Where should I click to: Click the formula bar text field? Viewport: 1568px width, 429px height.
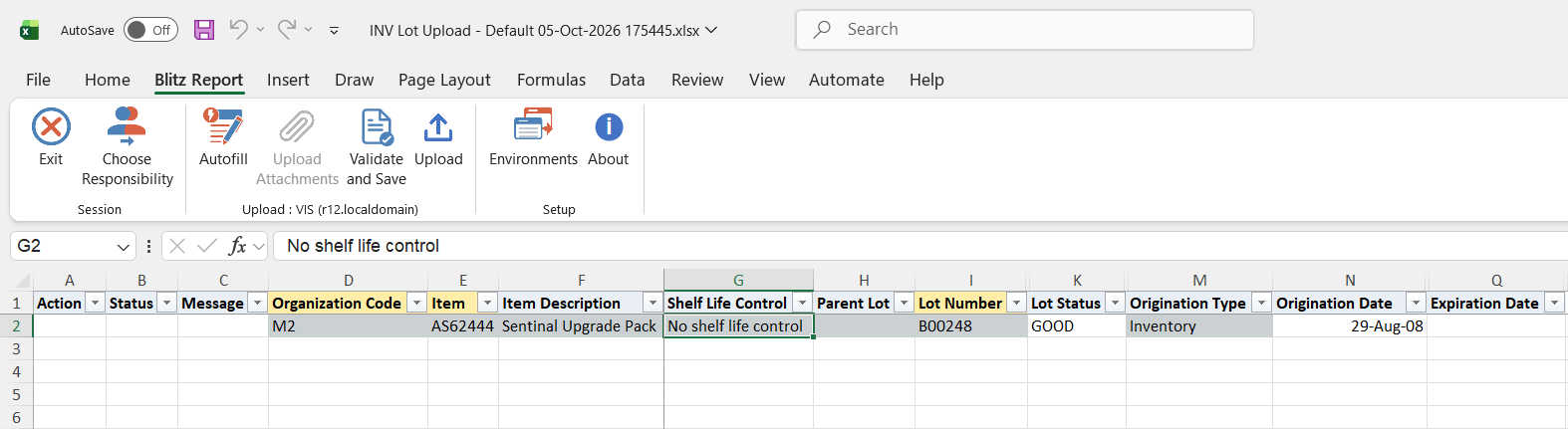pyautogui.click(x=920, y=246)
